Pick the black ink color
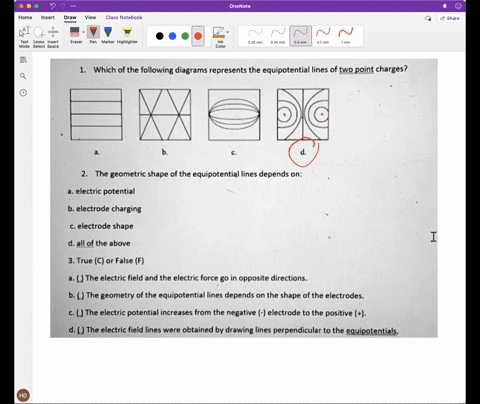Viewport: 480px width, 404px height. [x=160, y=36]
